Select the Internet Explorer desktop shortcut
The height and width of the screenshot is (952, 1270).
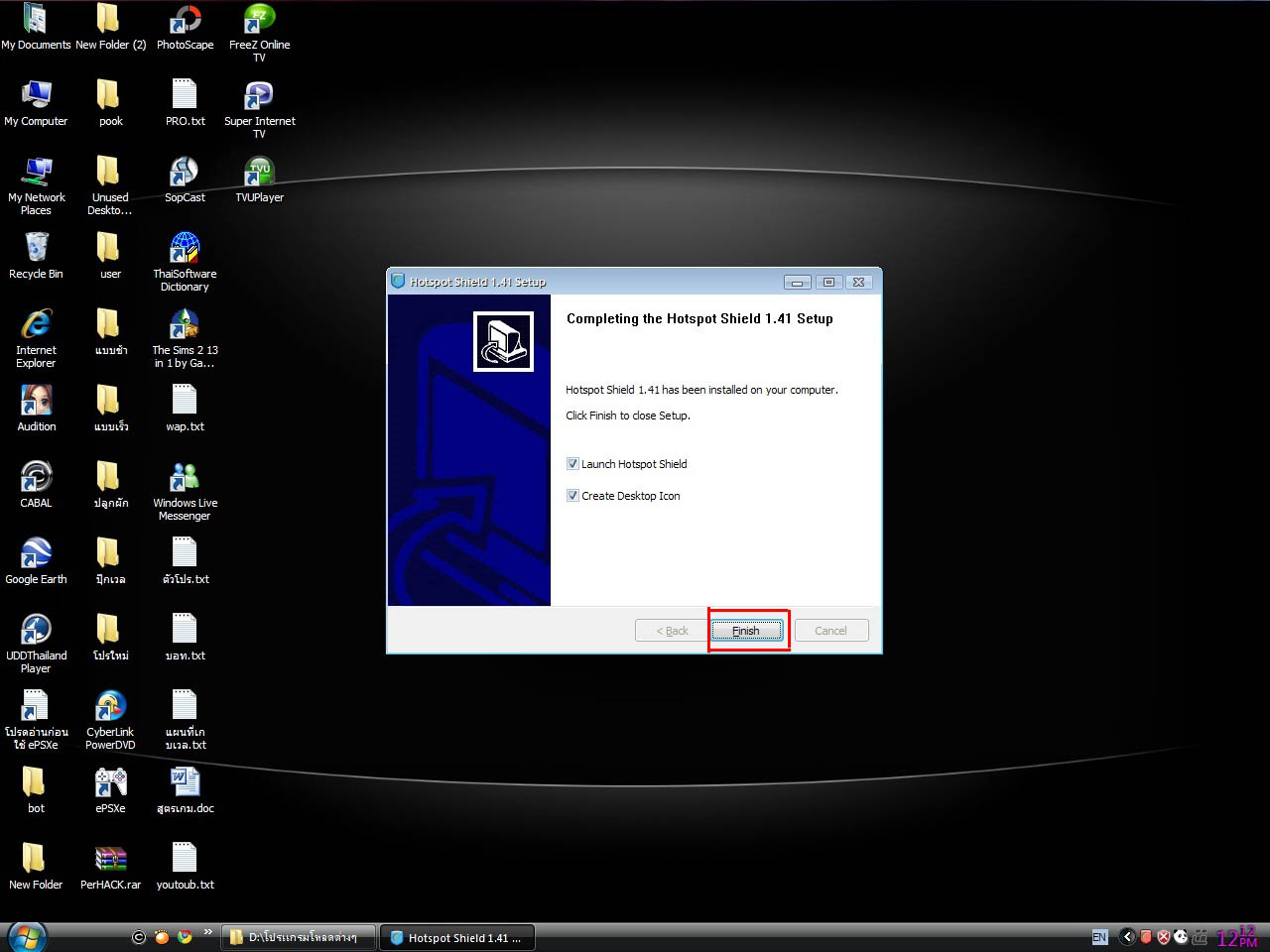tap(36, 338)
